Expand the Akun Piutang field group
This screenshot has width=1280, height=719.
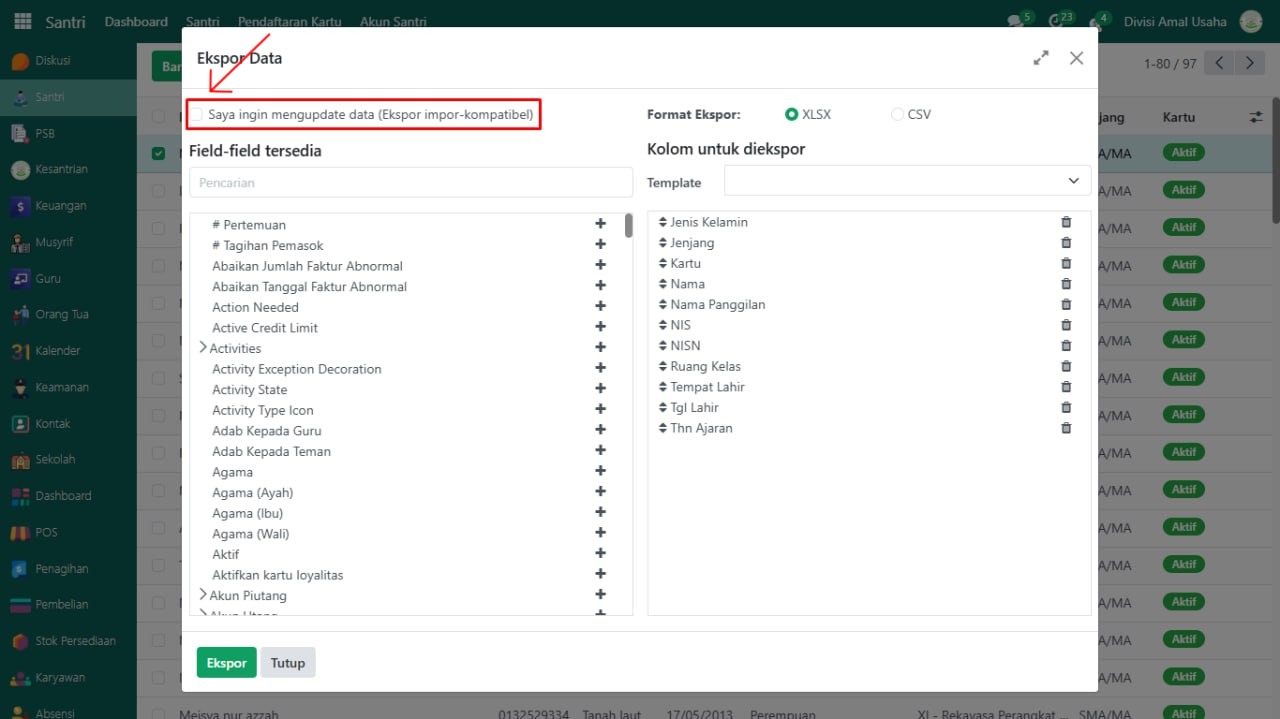203,595
